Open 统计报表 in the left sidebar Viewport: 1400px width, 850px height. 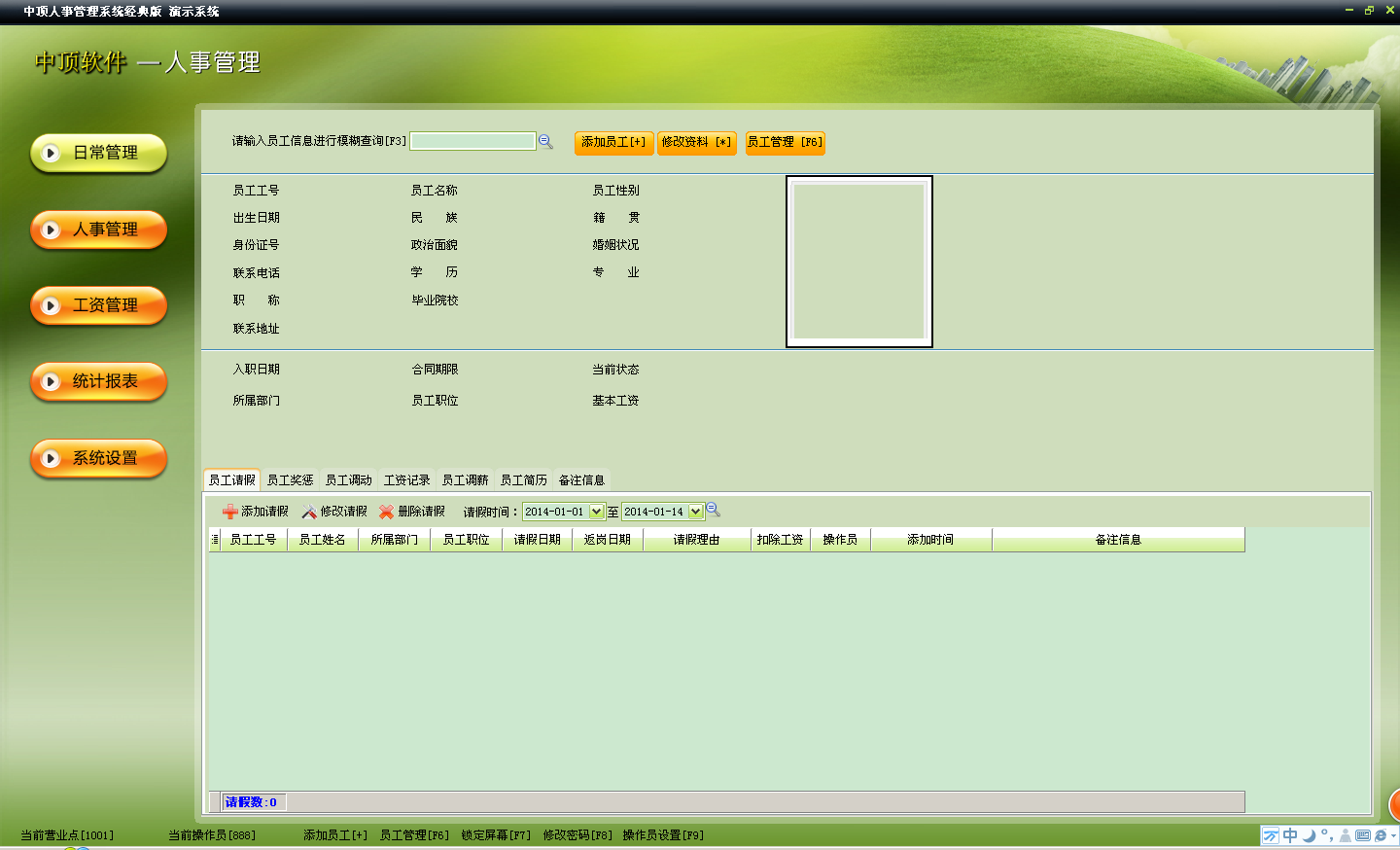click(99, 381)
